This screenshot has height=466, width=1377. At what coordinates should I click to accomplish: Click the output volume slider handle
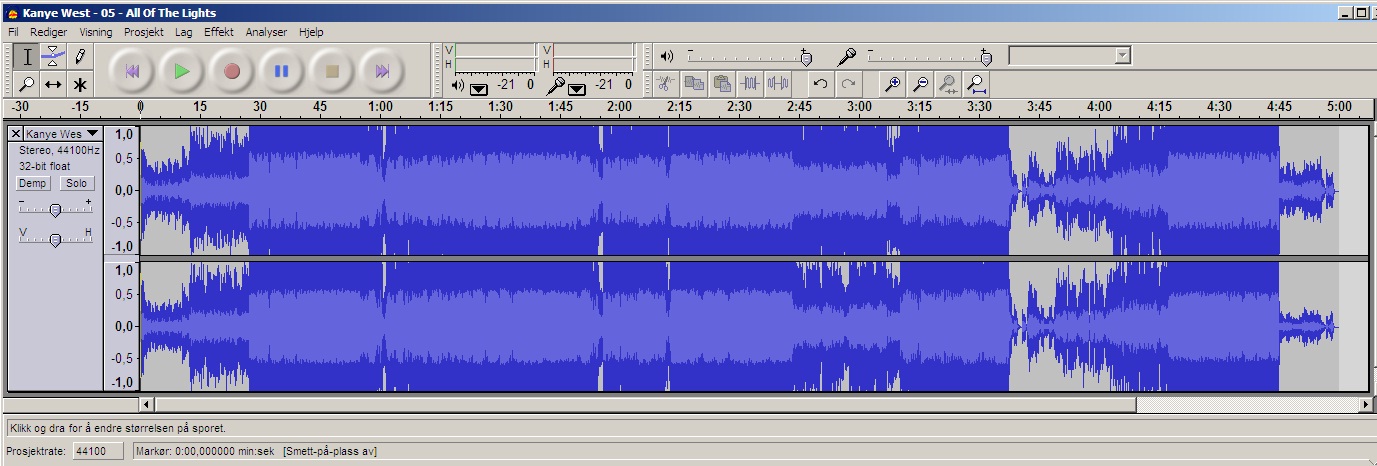coord(806,57)
